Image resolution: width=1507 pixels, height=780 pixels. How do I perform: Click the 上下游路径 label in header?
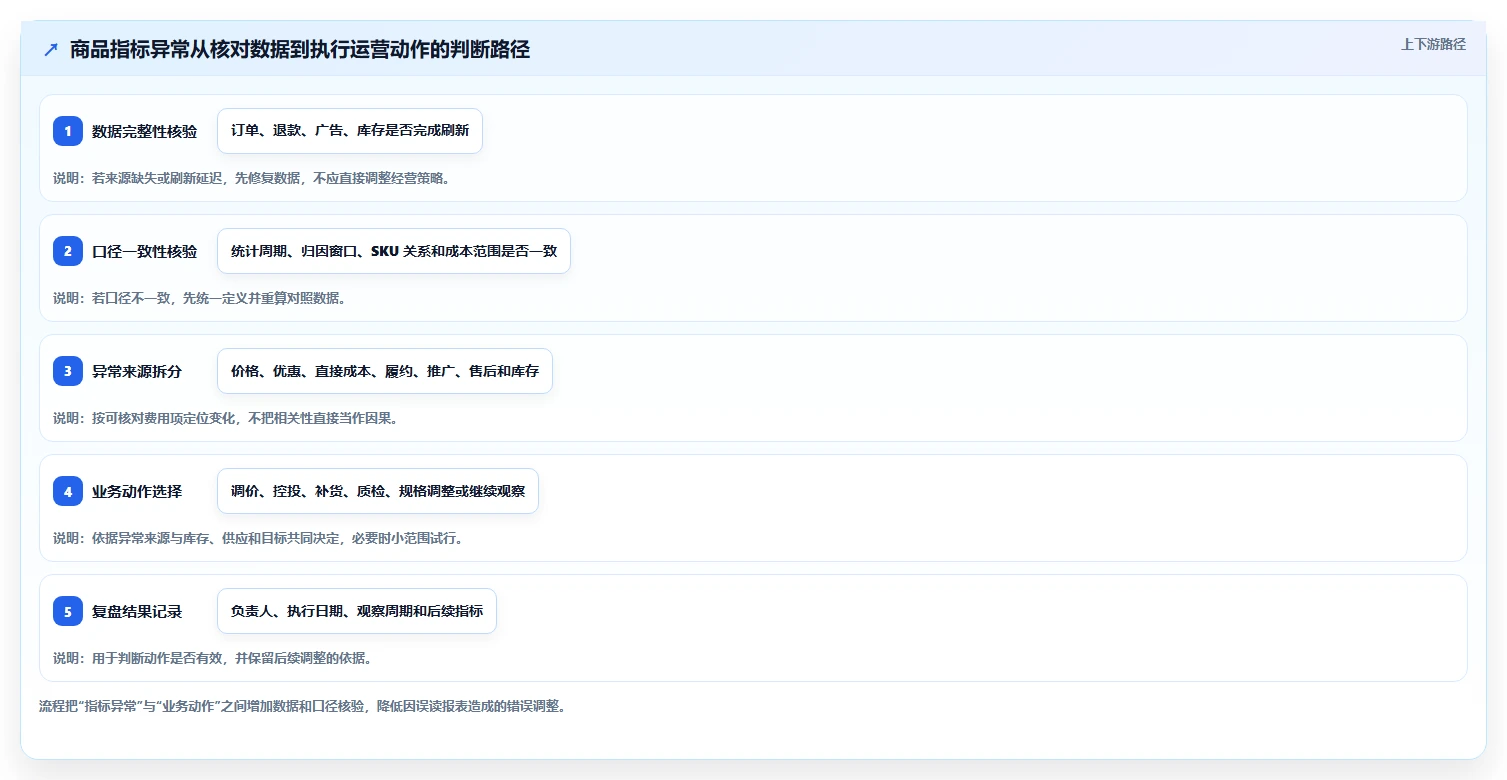coord(1433,44)
